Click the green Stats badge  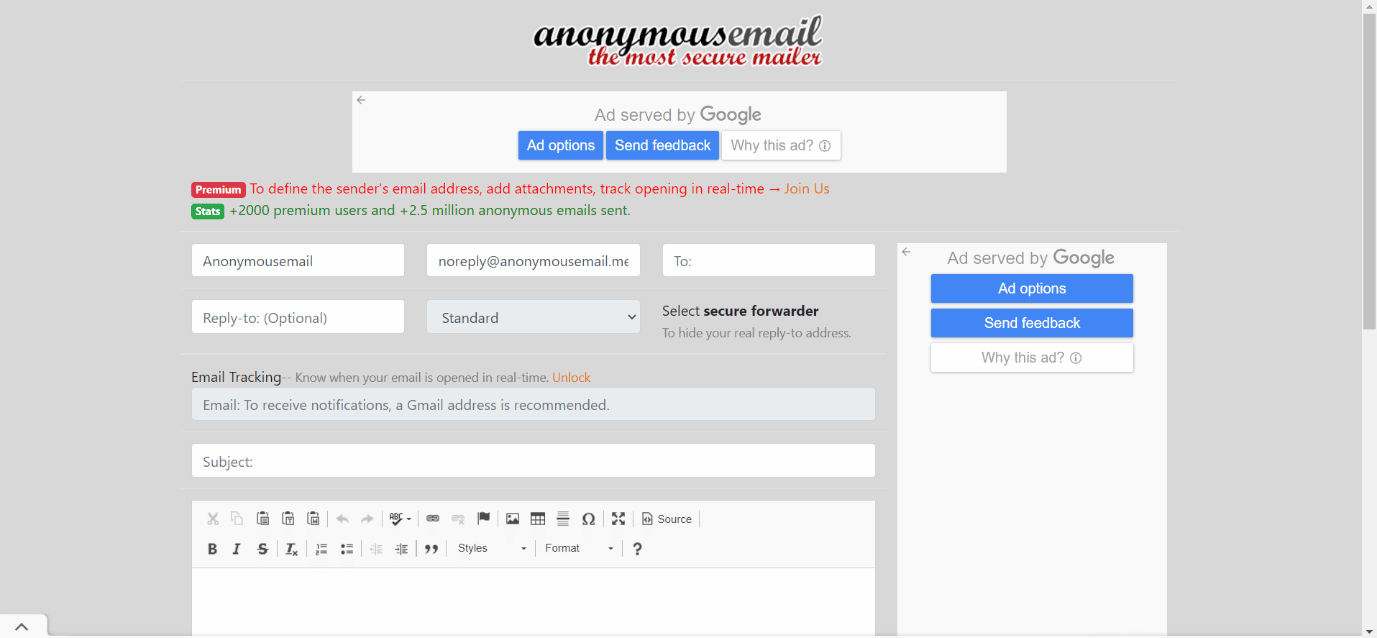208,211
